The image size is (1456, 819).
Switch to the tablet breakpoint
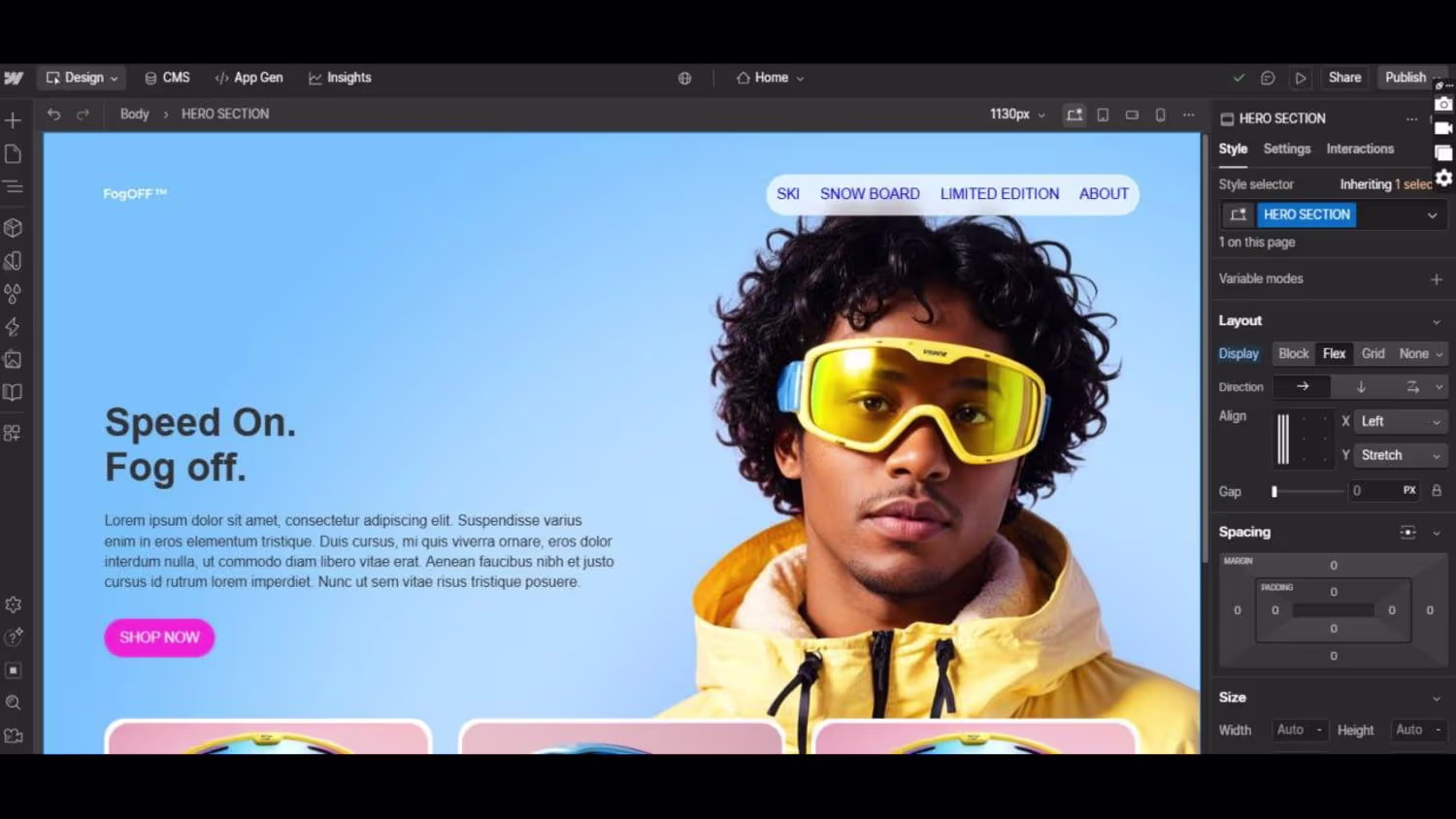pos(1104,115)
